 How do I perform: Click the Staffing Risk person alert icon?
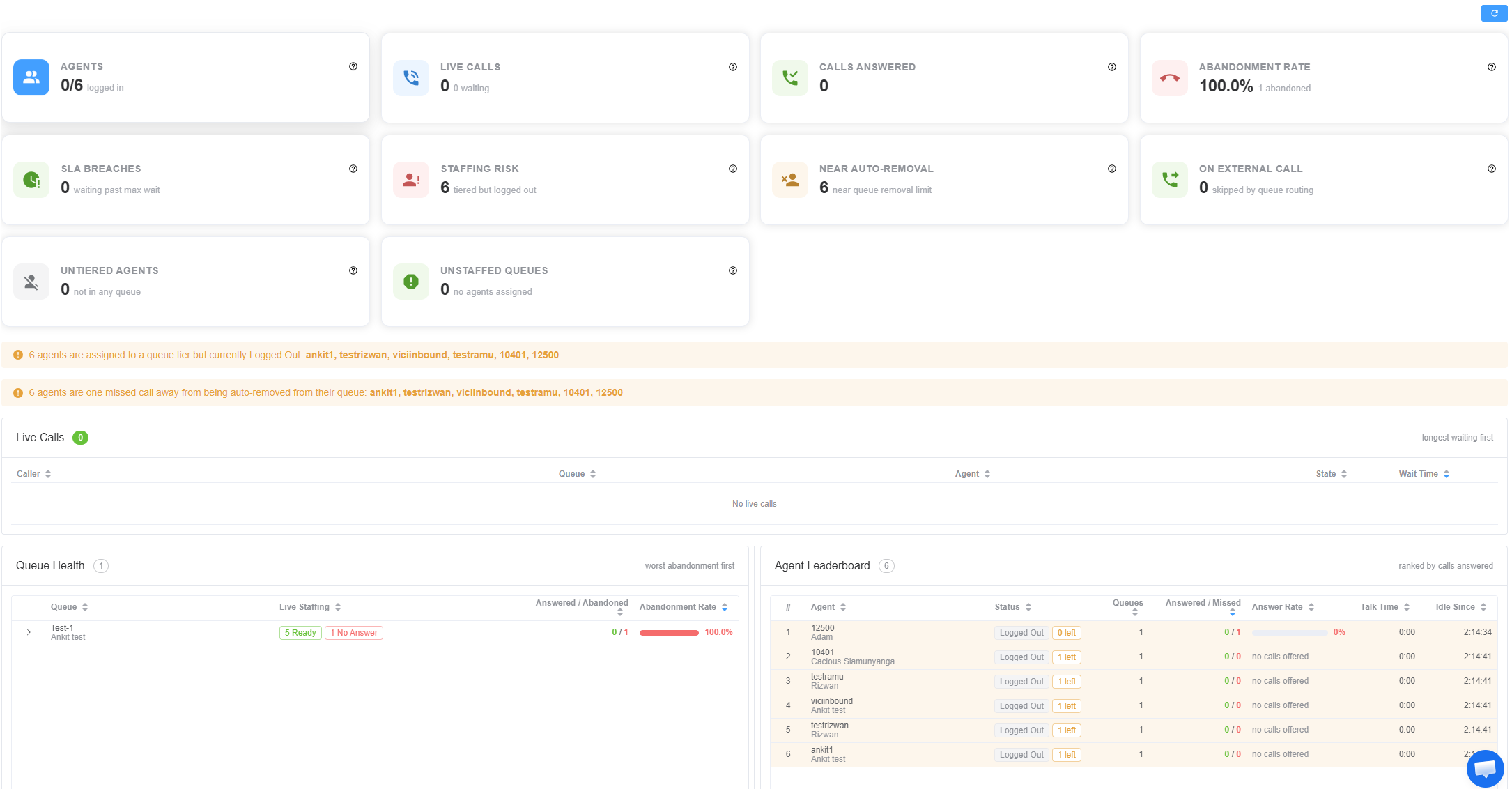click(411, 180)
